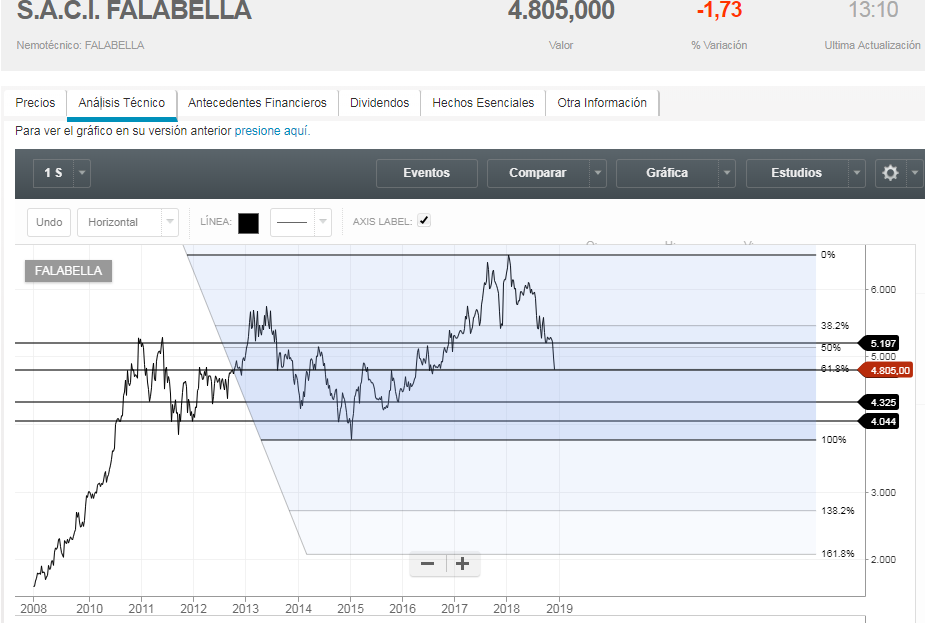925x623 pixels.
Task: Switch to the Precios tab
Action: click(35, 103)
